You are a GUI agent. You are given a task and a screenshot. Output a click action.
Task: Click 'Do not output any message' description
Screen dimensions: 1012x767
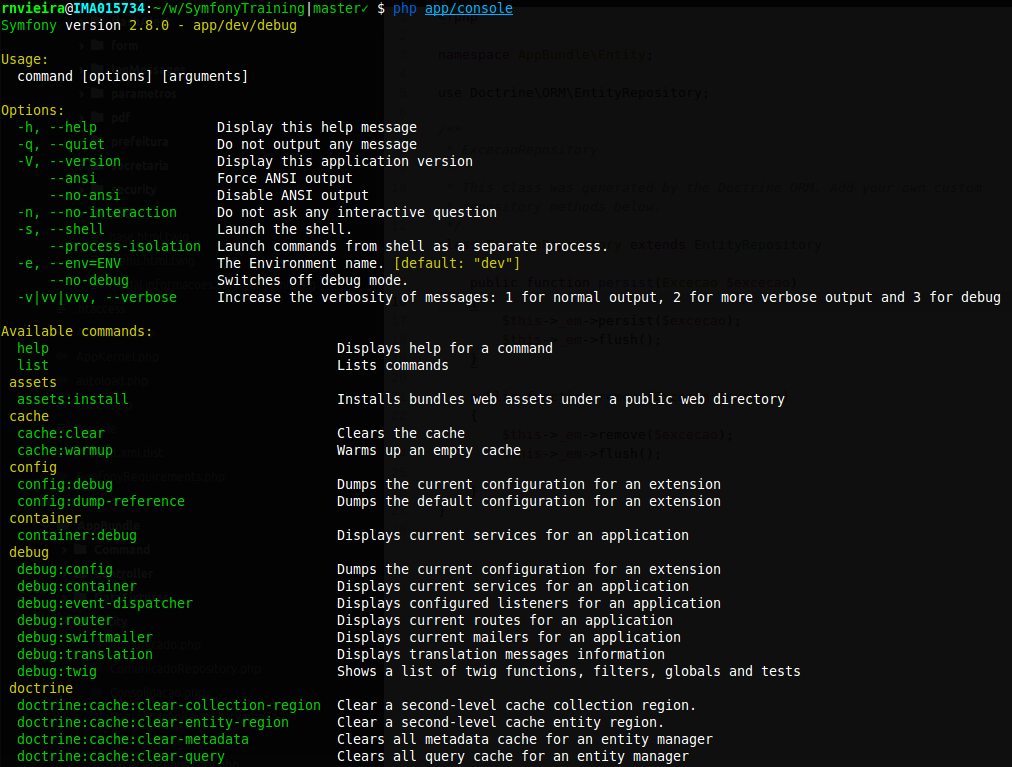point(317,144)
